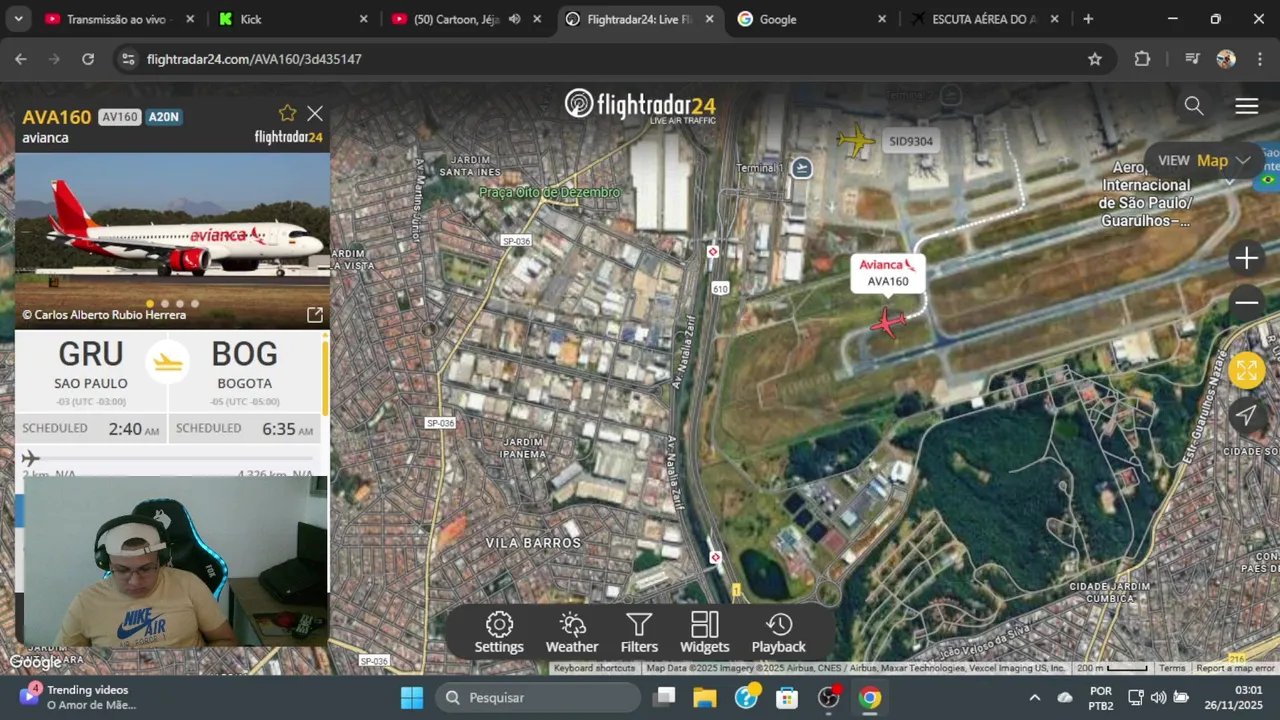Open the Playback history button
The height and width of the screenshot is (720, 1280).
[x=778, y=633]
